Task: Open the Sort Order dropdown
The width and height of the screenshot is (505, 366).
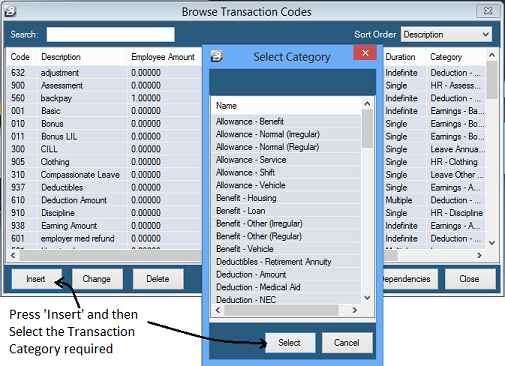Action: click(x=446, y=34)
